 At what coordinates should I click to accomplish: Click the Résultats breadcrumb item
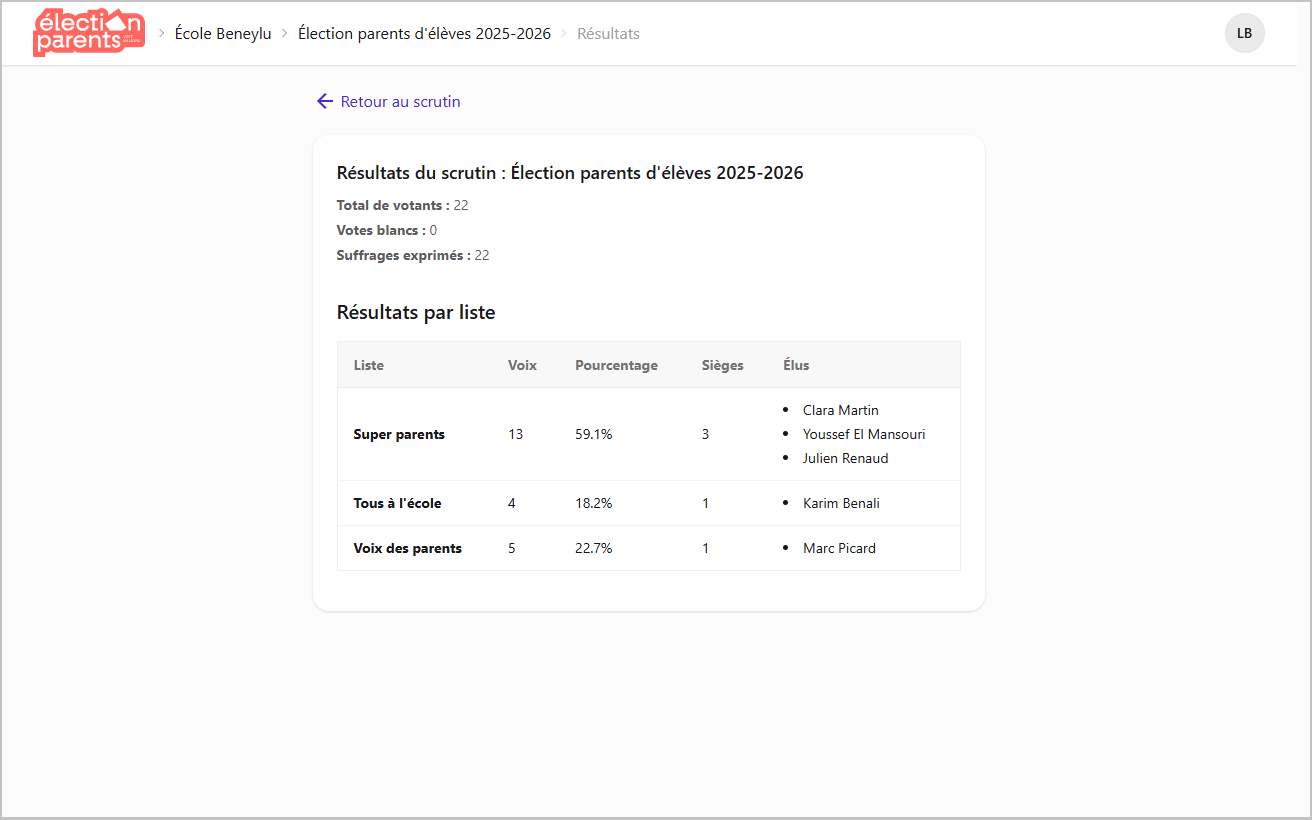click(608, 33)
